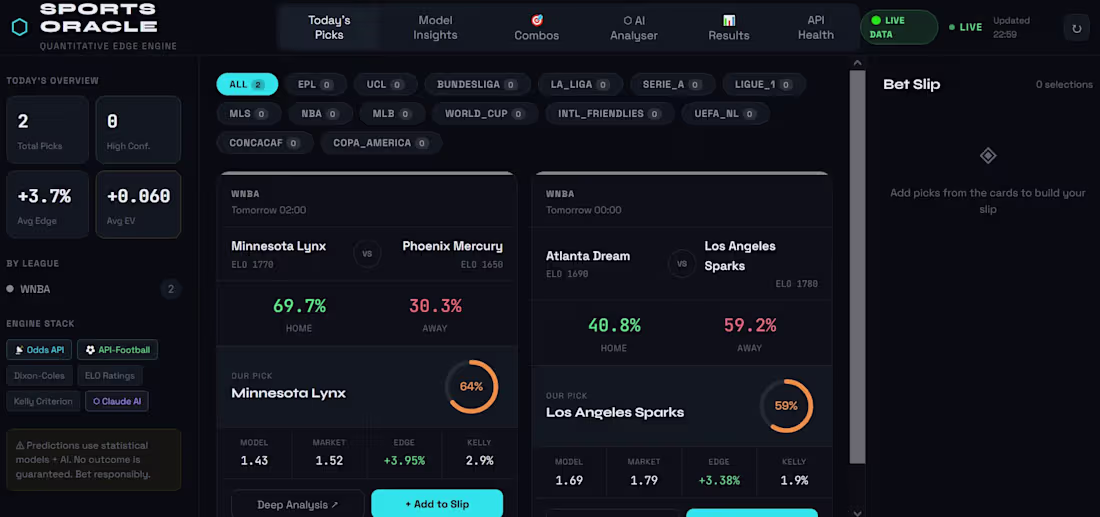
Task: Open the API Health tab
Action: [816, 28]
